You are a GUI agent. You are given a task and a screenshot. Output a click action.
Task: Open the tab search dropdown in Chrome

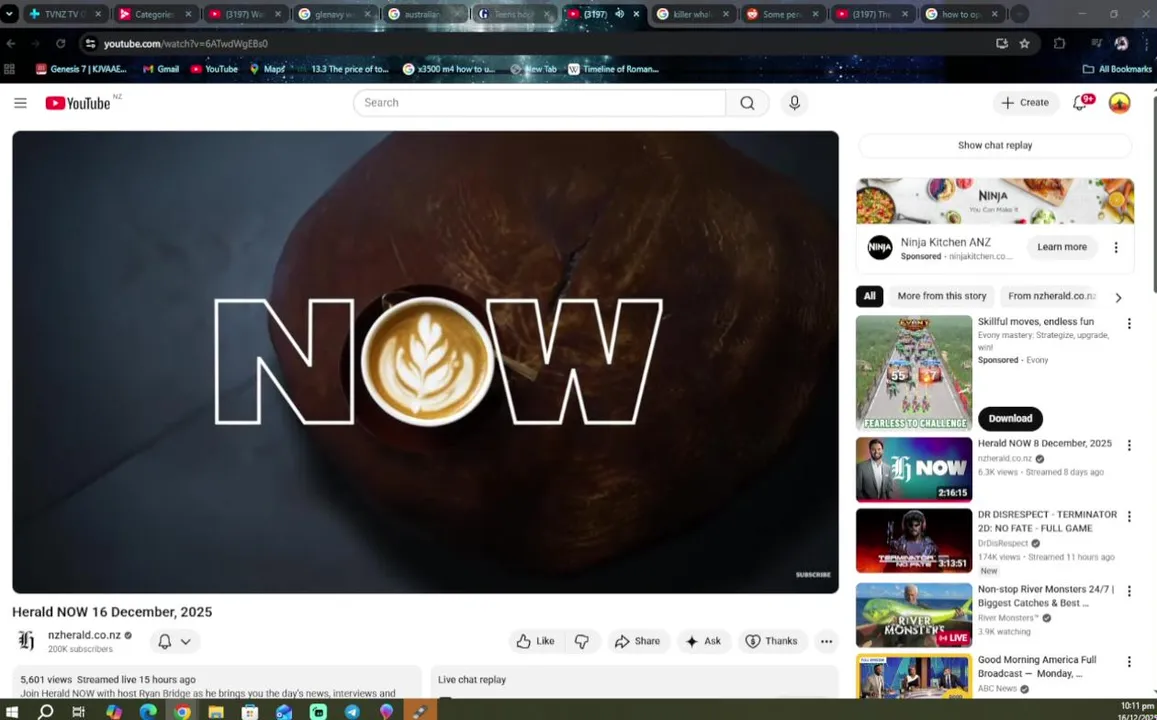point(9,14)
